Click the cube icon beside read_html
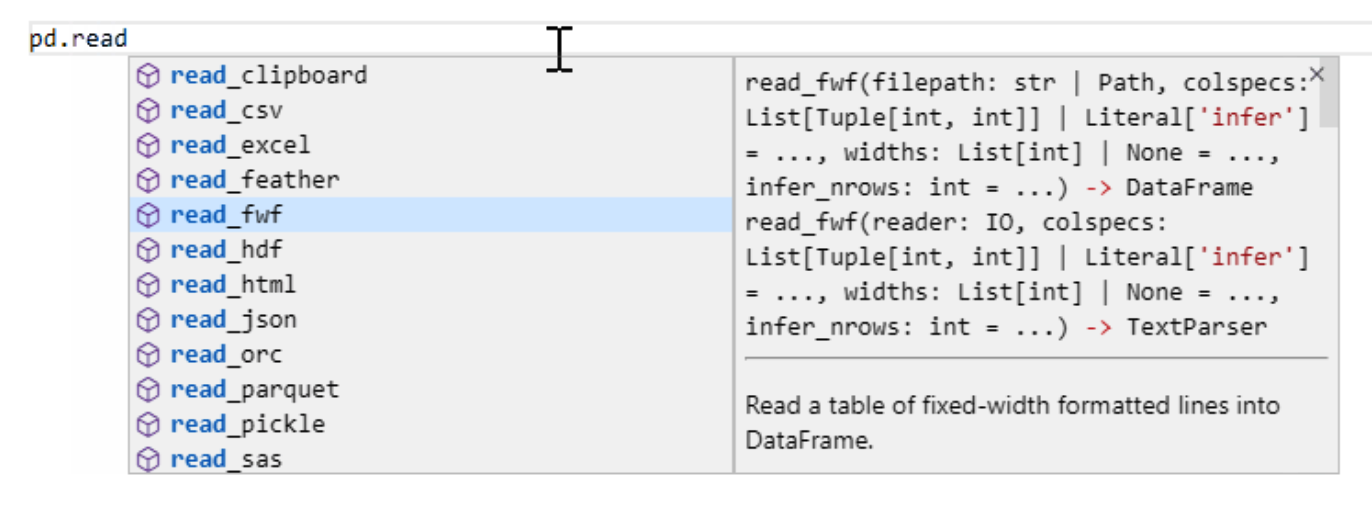 148,285
